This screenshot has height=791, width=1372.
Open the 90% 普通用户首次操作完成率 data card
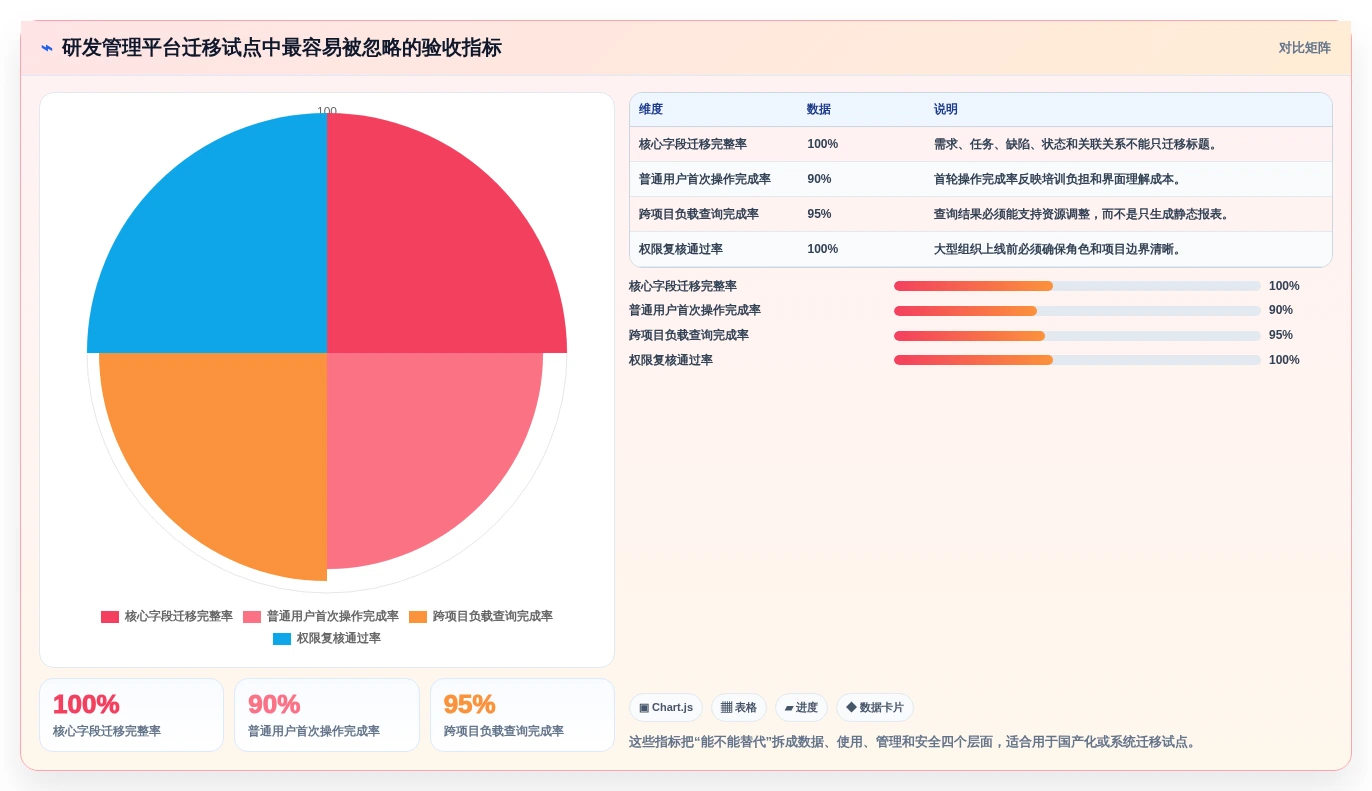[x=327, y=715]
